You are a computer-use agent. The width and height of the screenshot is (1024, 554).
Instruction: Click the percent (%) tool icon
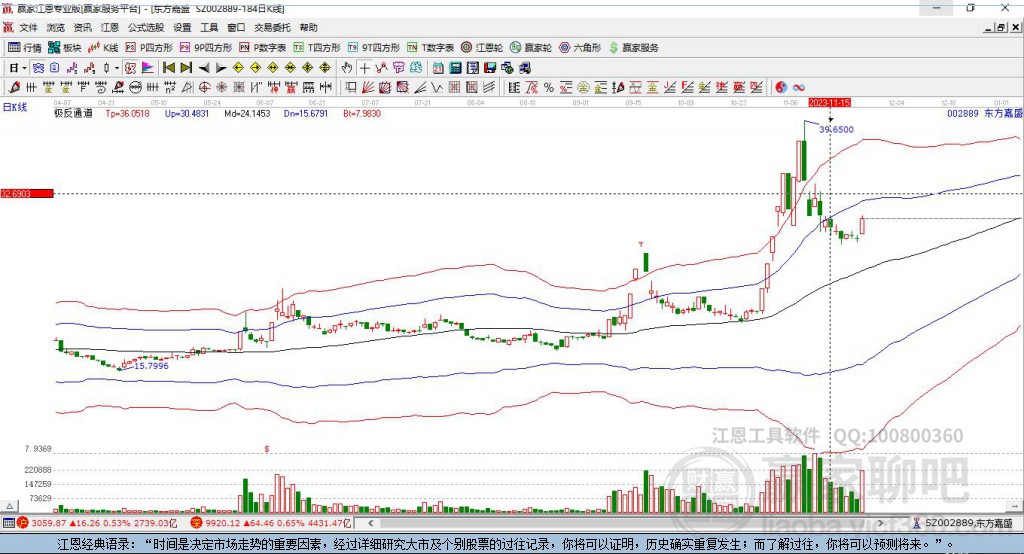click(x=549, y=88)
